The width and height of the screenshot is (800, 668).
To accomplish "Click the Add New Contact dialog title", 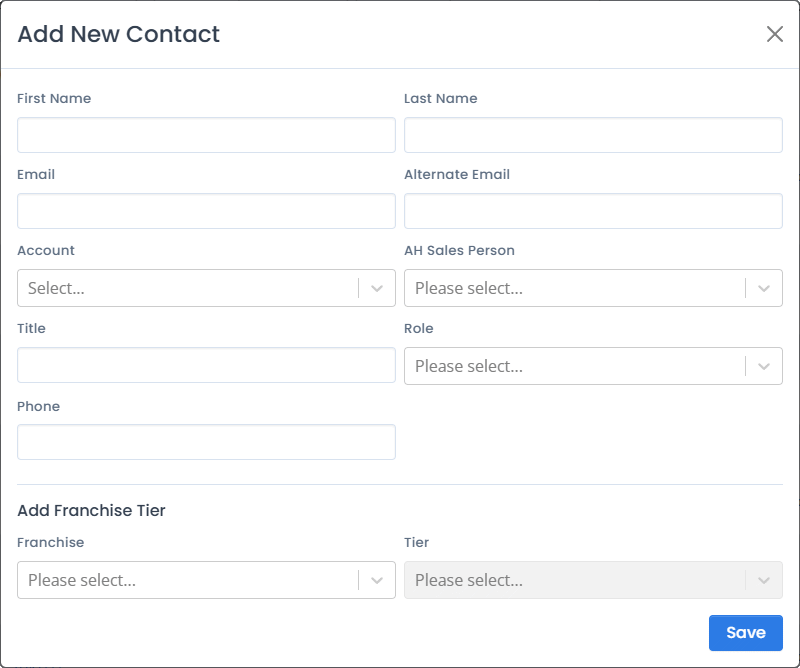I will coord(118,34).
